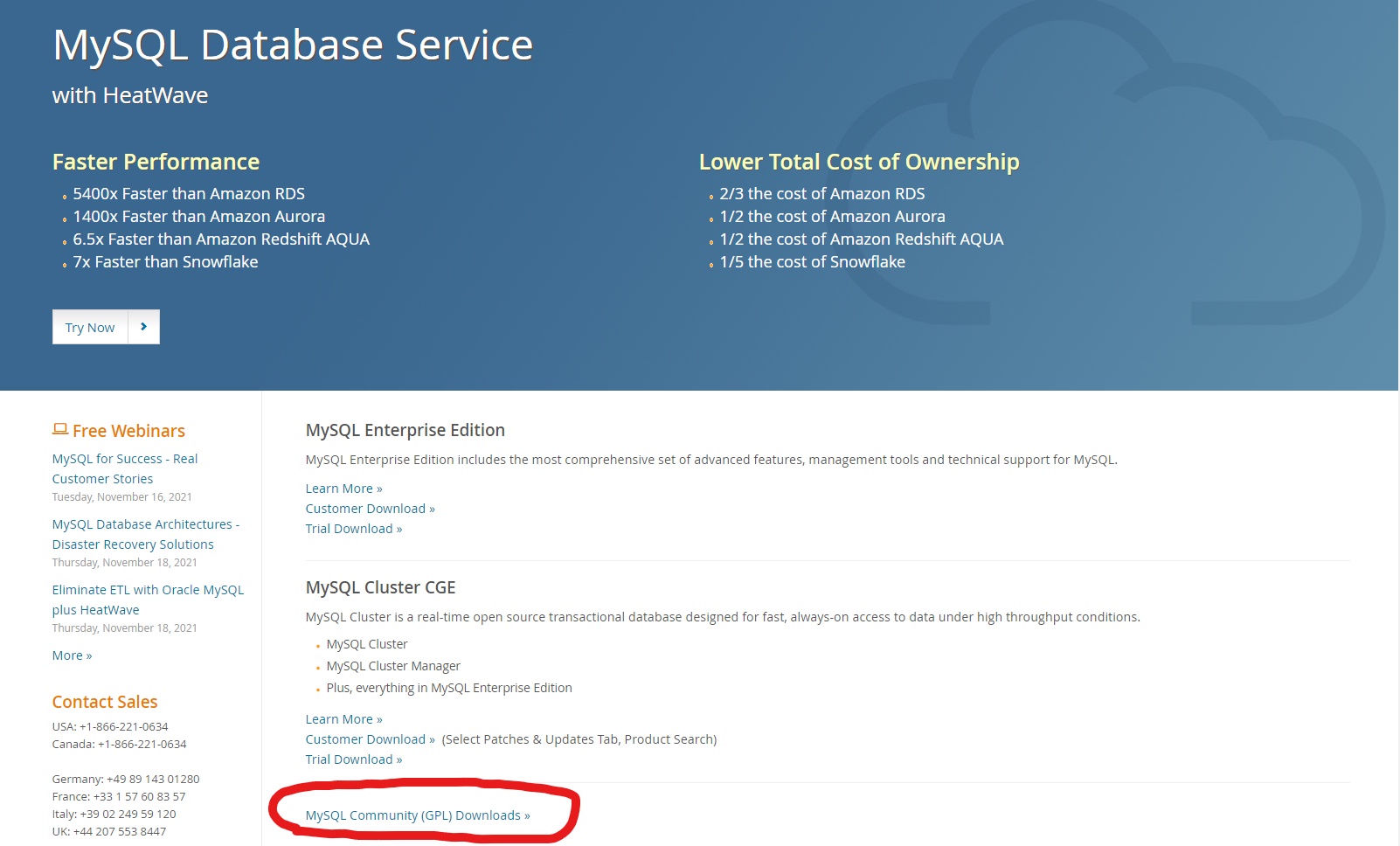Click the 'MySQL Cluster Manager' list item
Screen dimensions: 1400x846
click(393, 666)
